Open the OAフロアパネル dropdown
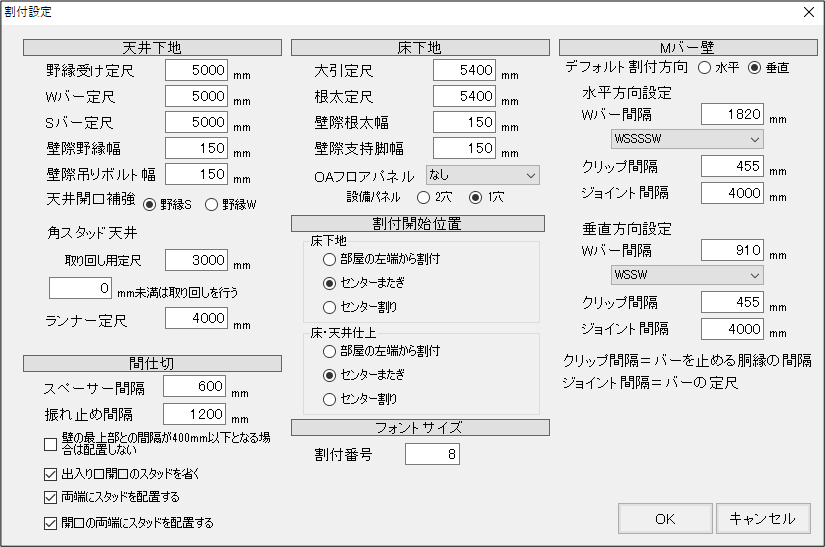825x547 pixels. point(483,175)
